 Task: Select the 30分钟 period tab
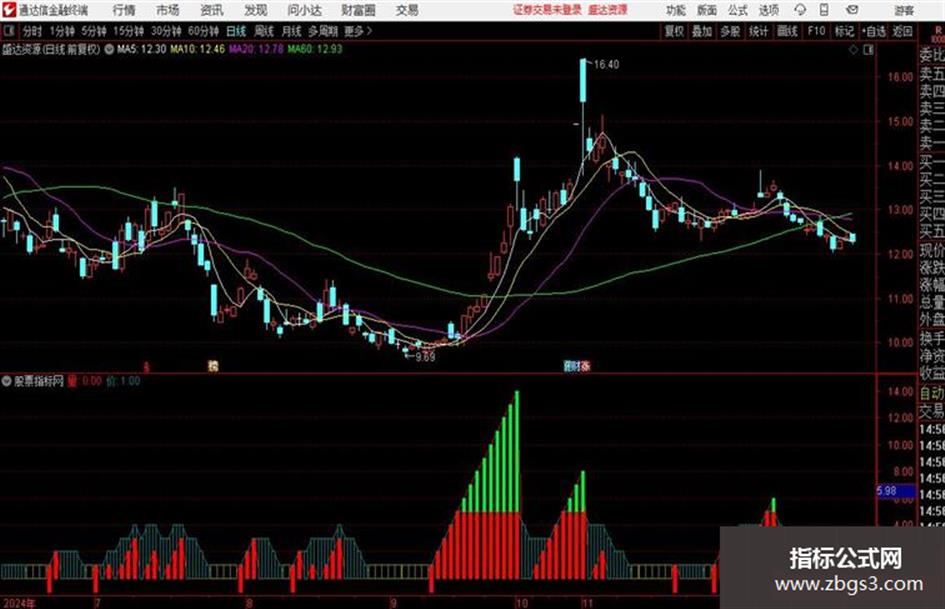coord(166,31)
